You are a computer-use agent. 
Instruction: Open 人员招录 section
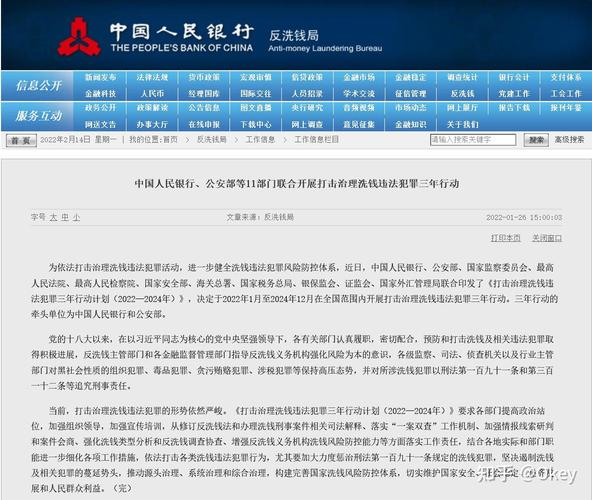tap(307, 93)
